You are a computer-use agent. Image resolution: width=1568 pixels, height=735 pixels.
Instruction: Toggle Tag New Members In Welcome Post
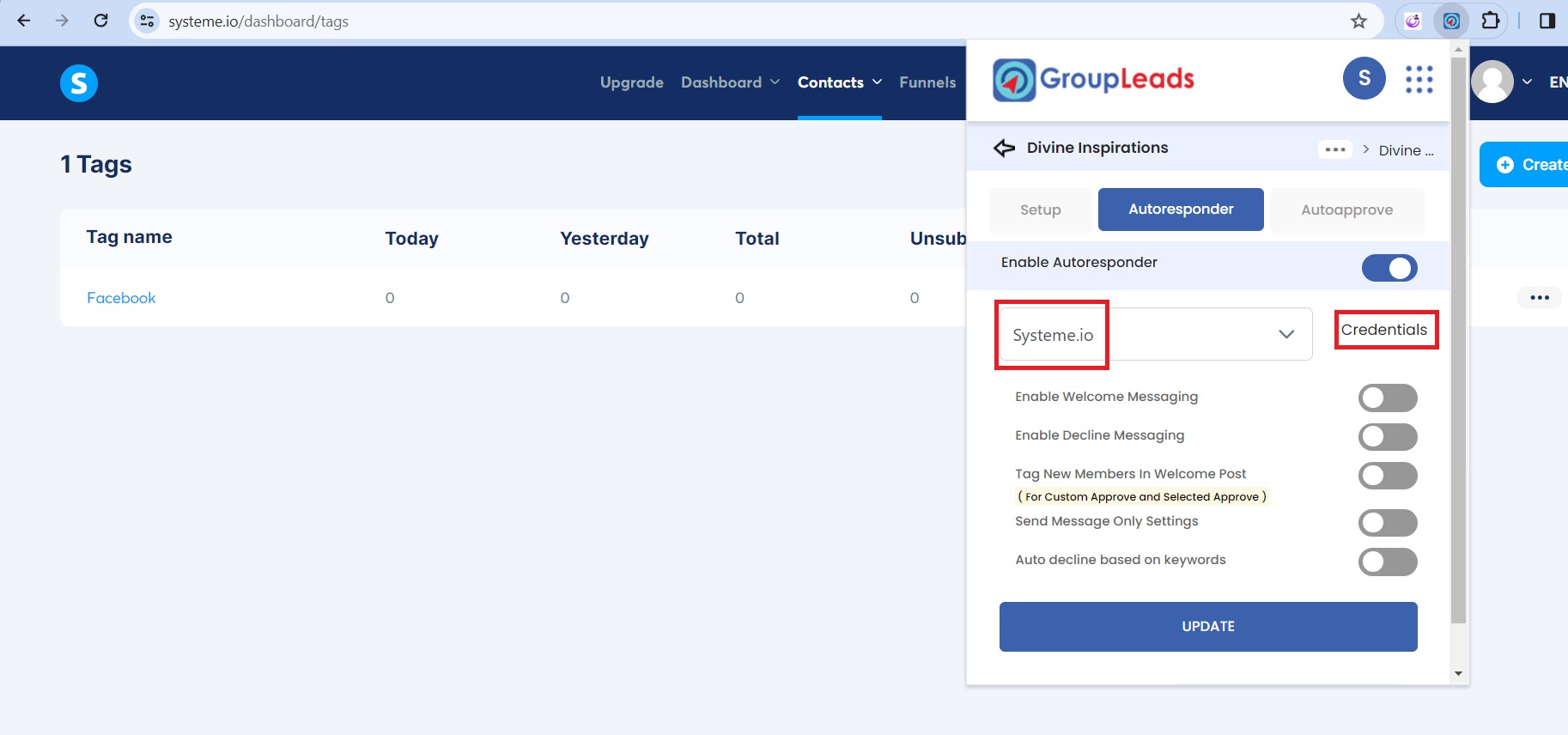click(1388, 476)
